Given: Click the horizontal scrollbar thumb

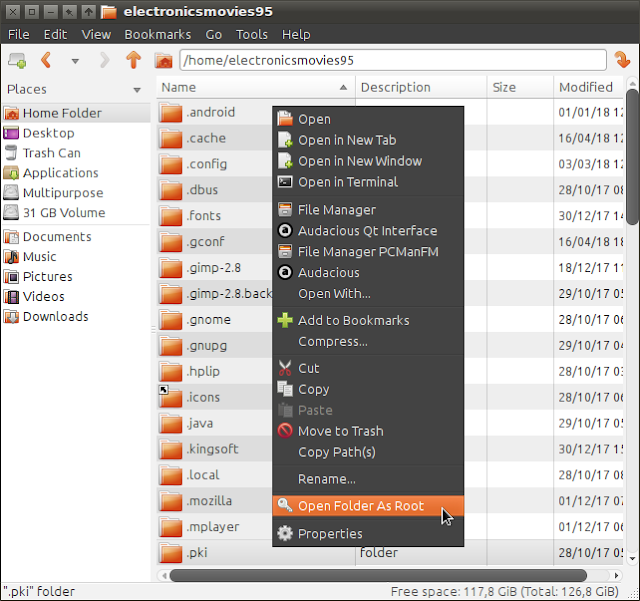Looking at the screenshot, I should pos(378,576).
